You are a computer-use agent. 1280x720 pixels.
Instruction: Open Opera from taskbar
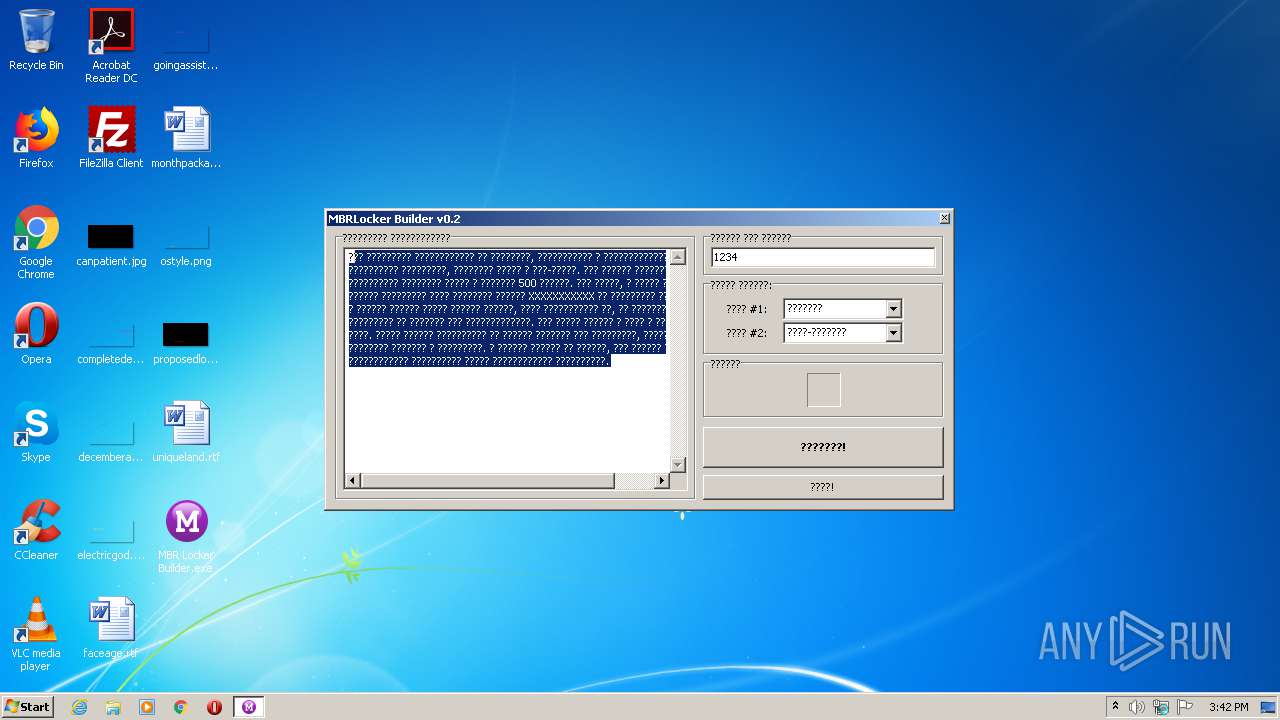[214, 707]
